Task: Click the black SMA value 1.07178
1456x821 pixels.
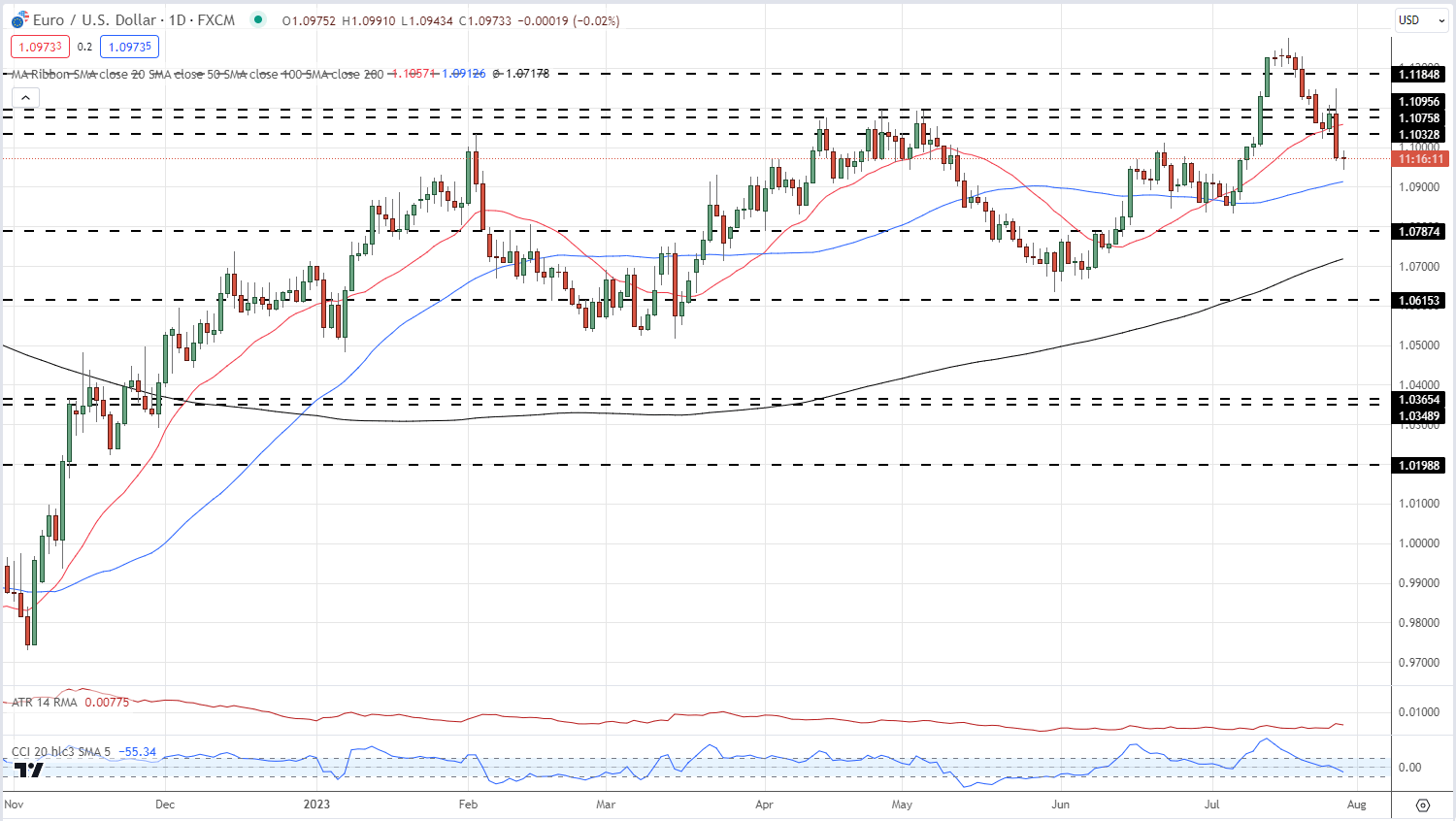Action: 526,74
